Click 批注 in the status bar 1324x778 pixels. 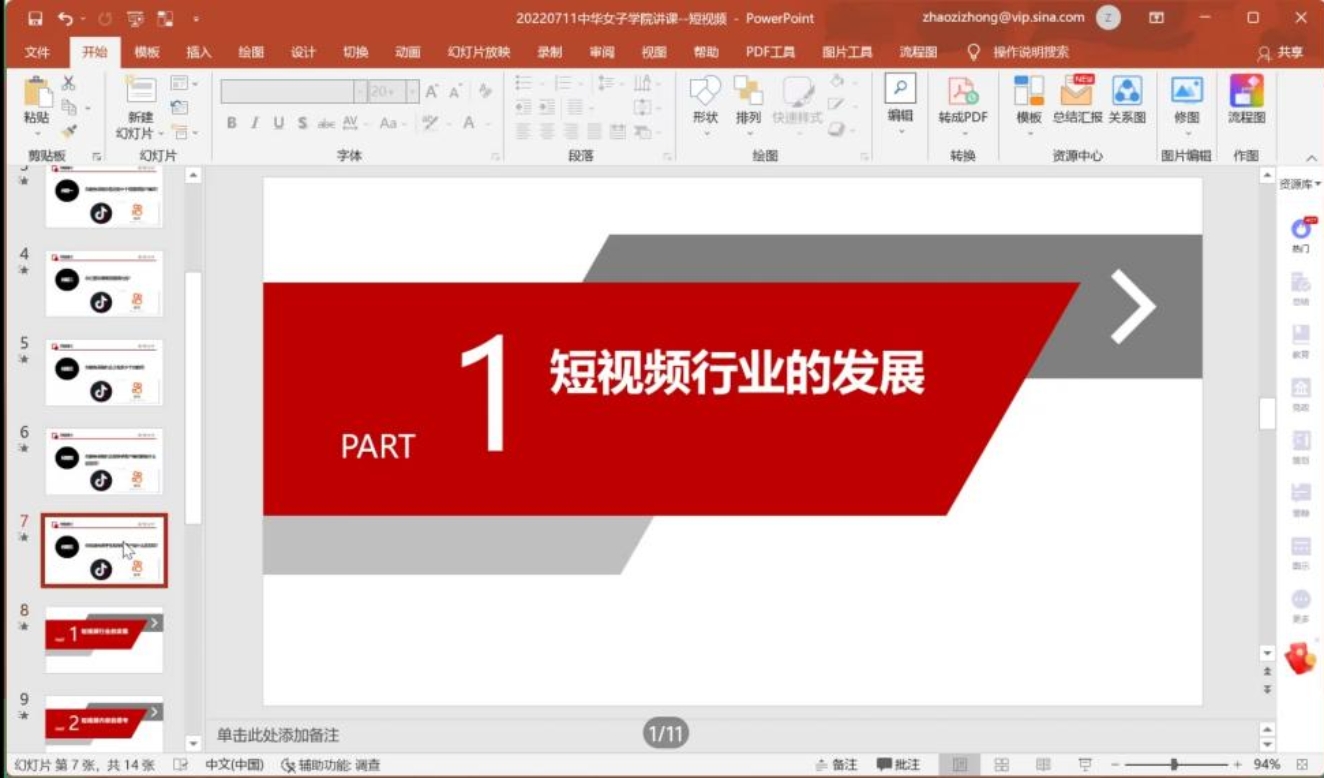tap(897, 763)
